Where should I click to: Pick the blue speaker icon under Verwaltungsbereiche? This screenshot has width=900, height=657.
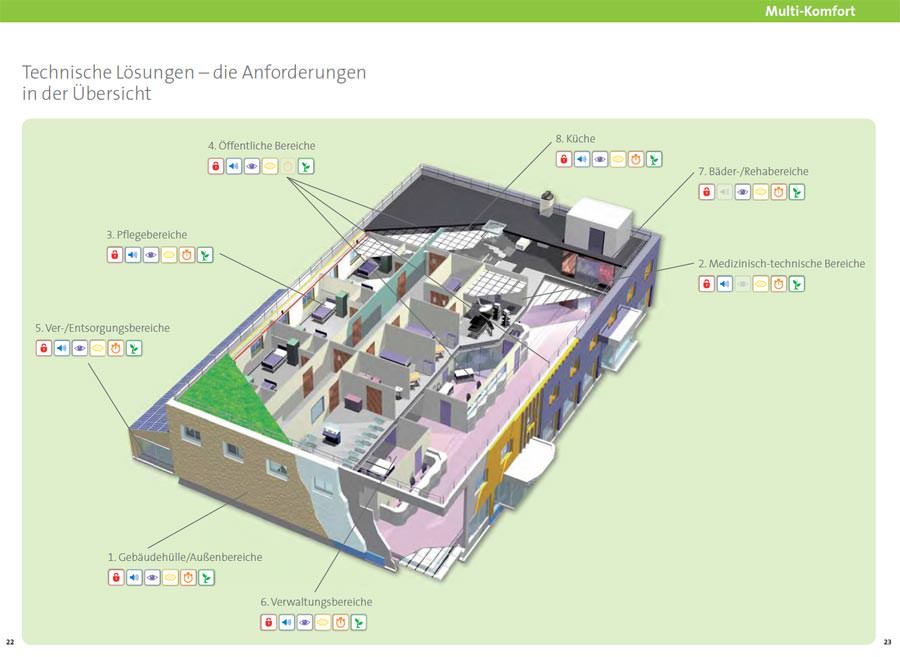pos(286,622)
